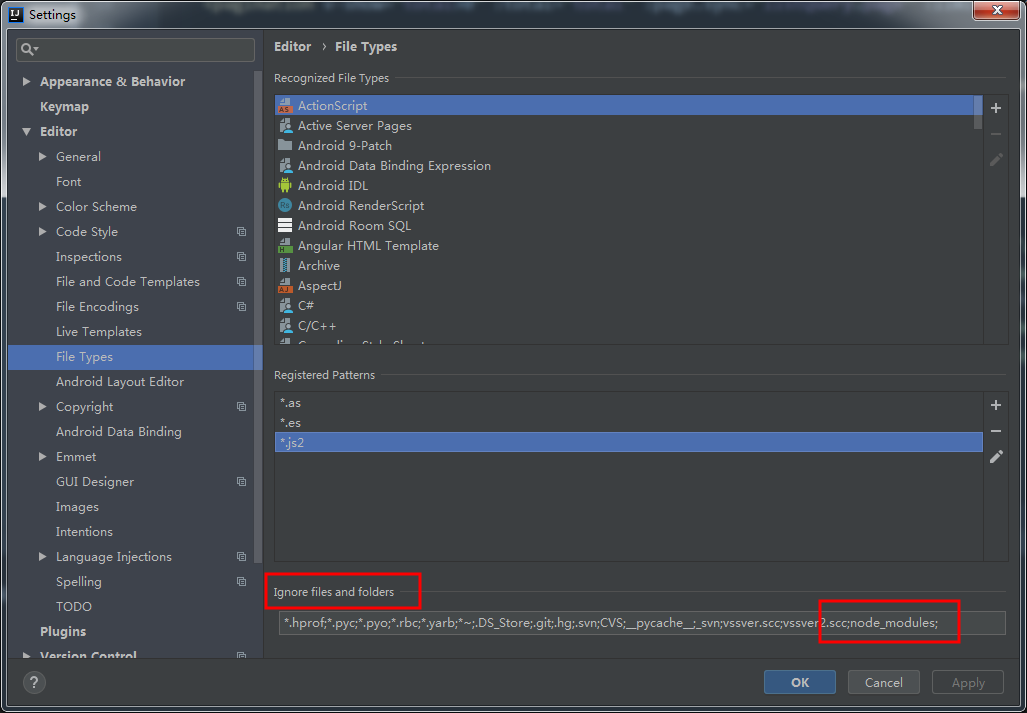
Task: Remove the selected ActionScript file type
Action: tap(995, 133)
